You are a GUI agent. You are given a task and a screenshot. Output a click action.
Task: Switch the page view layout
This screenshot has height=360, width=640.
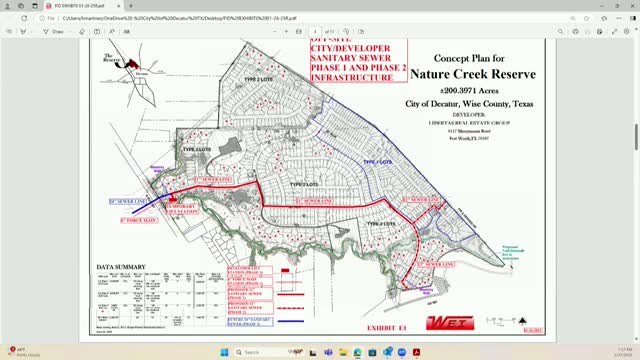pyautogui.click(x=361, y=31)
